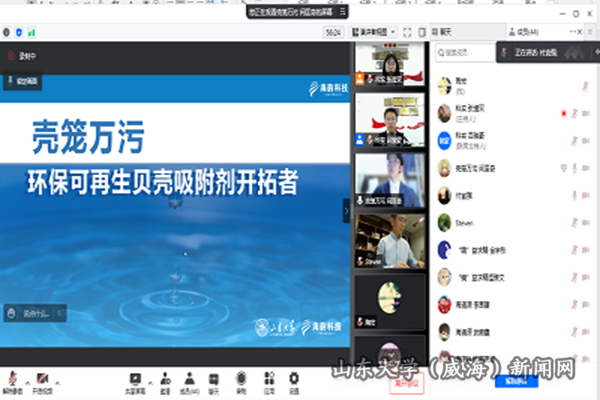This screenshot has width=600, height=400.
Task: Click the blue avatar in co-host row
Action: (444, 141)
